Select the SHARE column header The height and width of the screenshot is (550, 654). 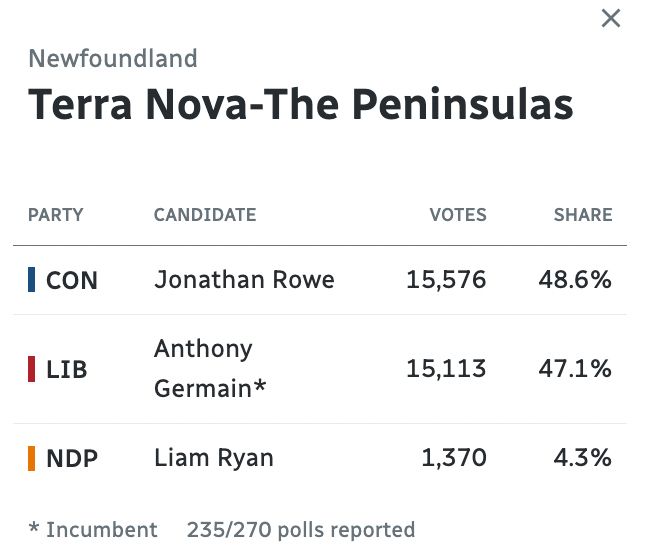coord(583,215)
